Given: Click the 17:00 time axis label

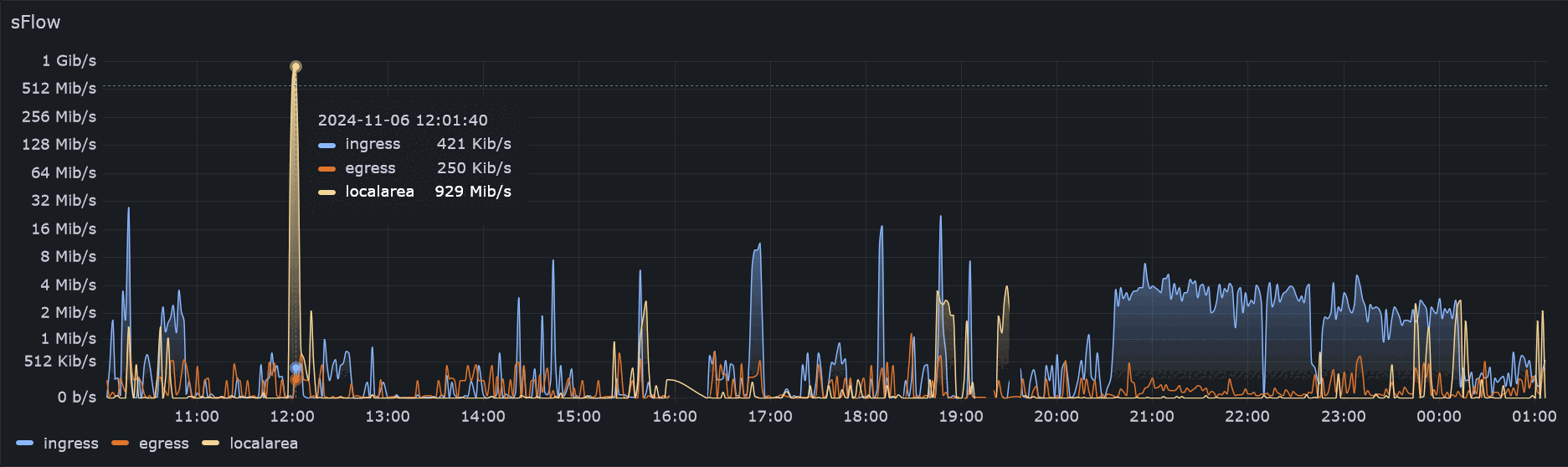Looking at the screenshot, I should (x=769, y=417).
